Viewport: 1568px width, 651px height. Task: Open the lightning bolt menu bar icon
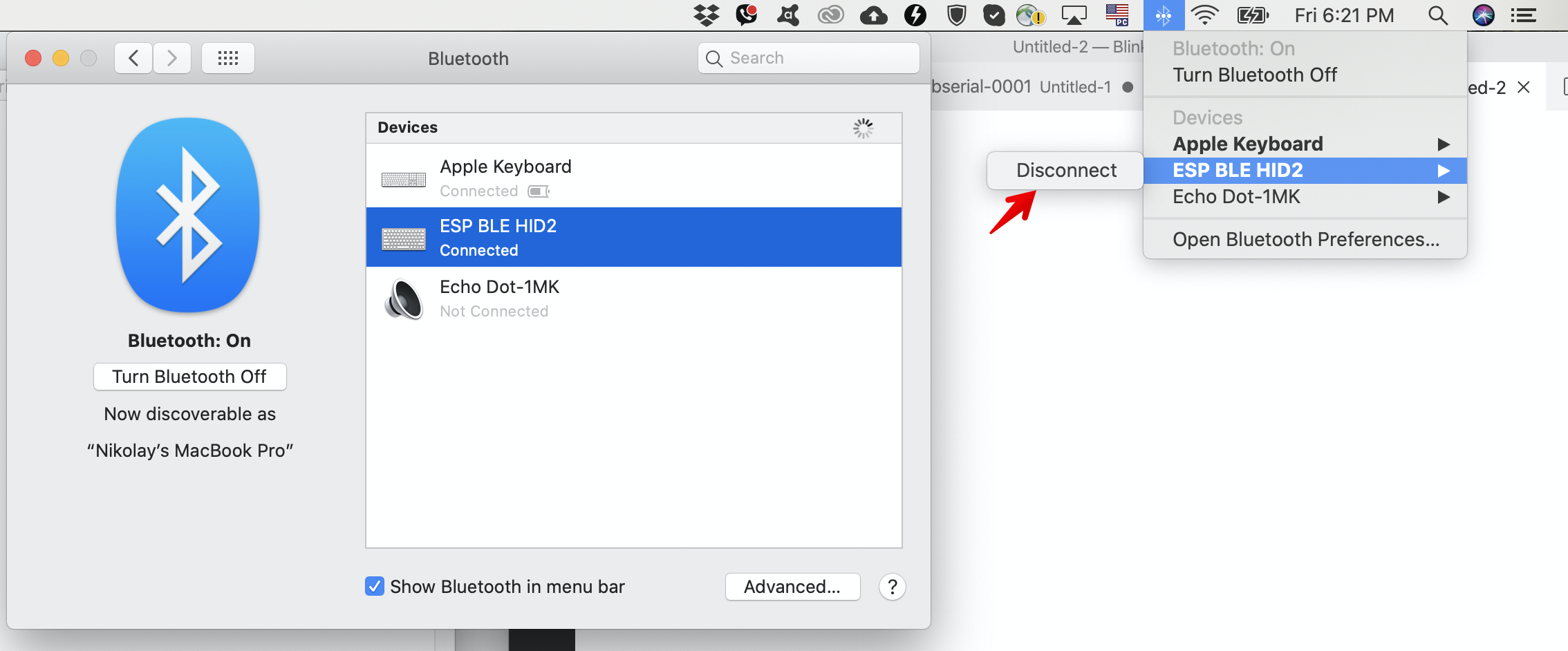(915, 15)
